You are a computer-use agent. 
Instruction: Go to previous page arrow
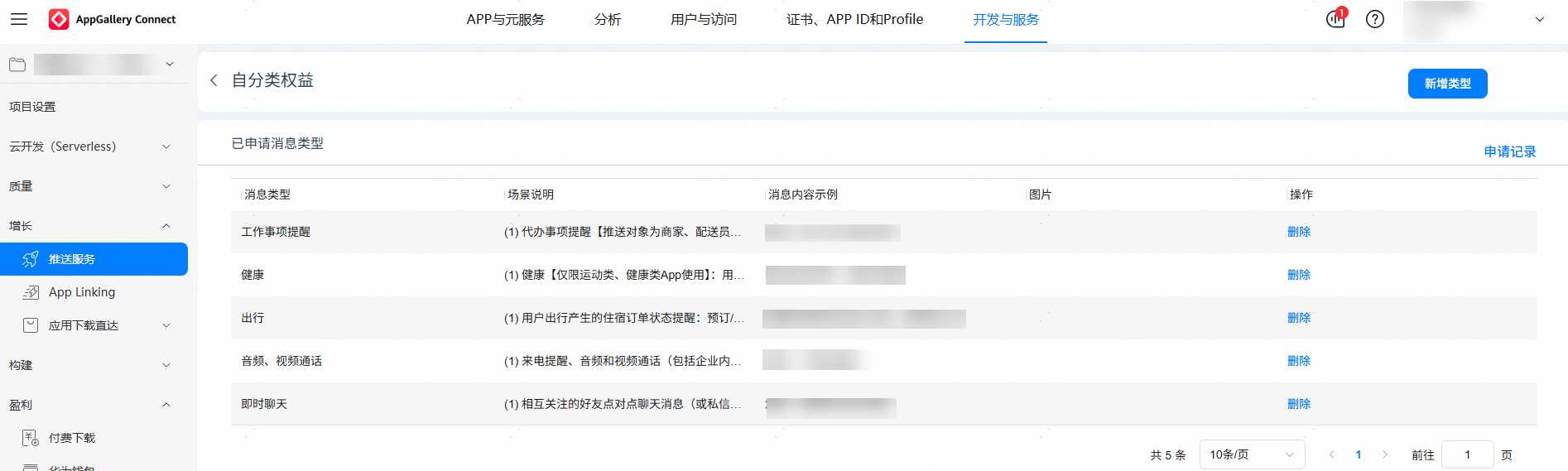[x=1331, y=454]
